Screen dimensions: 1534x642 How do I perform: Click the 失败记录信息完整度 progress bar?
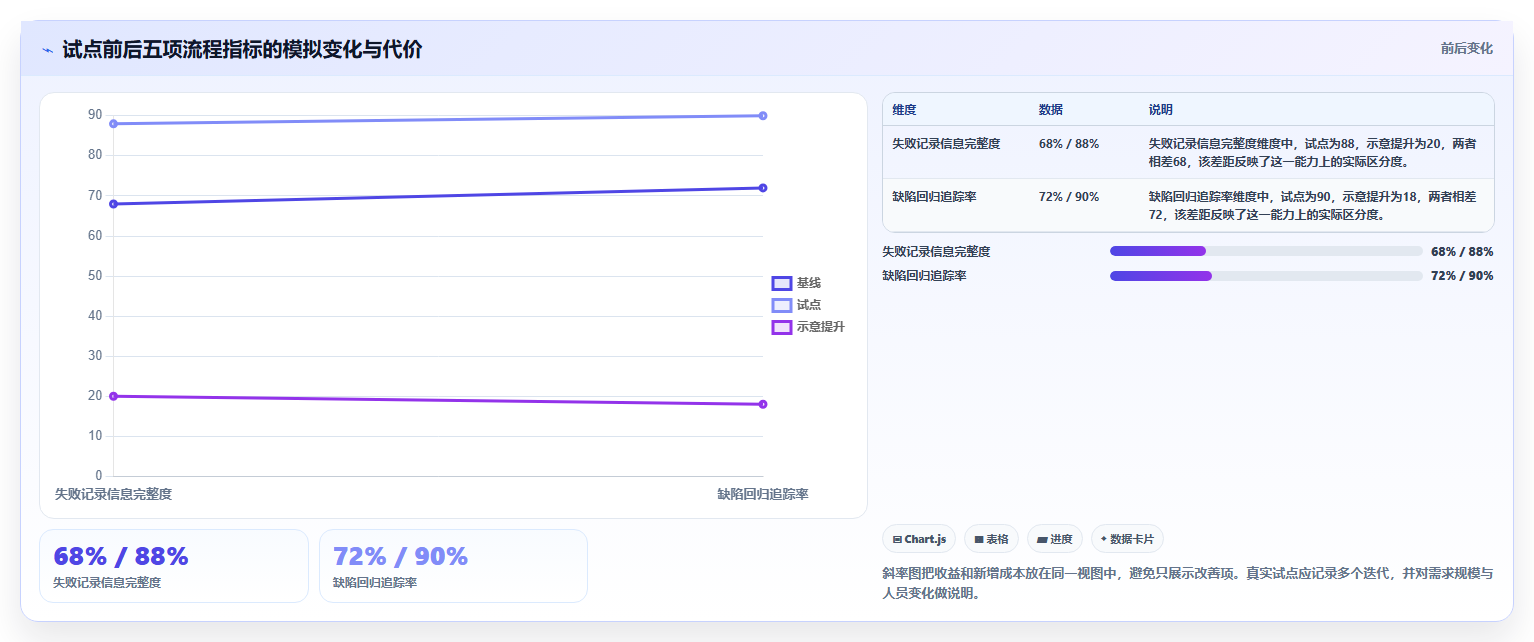pyautogui.click(x=1266, y=251)
